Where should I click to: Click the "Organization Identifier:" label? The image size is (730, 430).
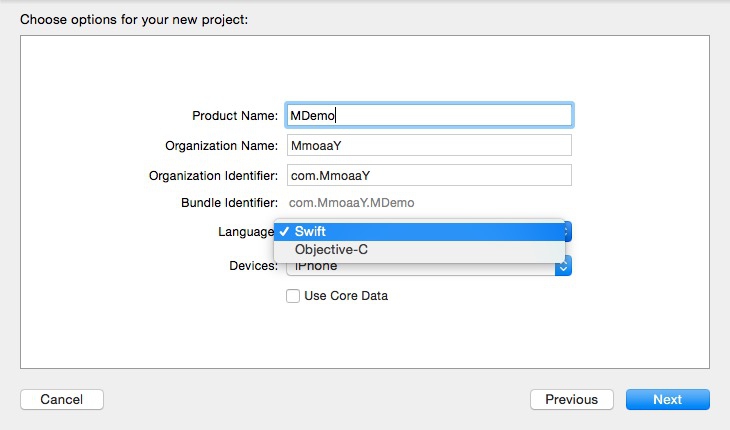(x=213, y=176)
